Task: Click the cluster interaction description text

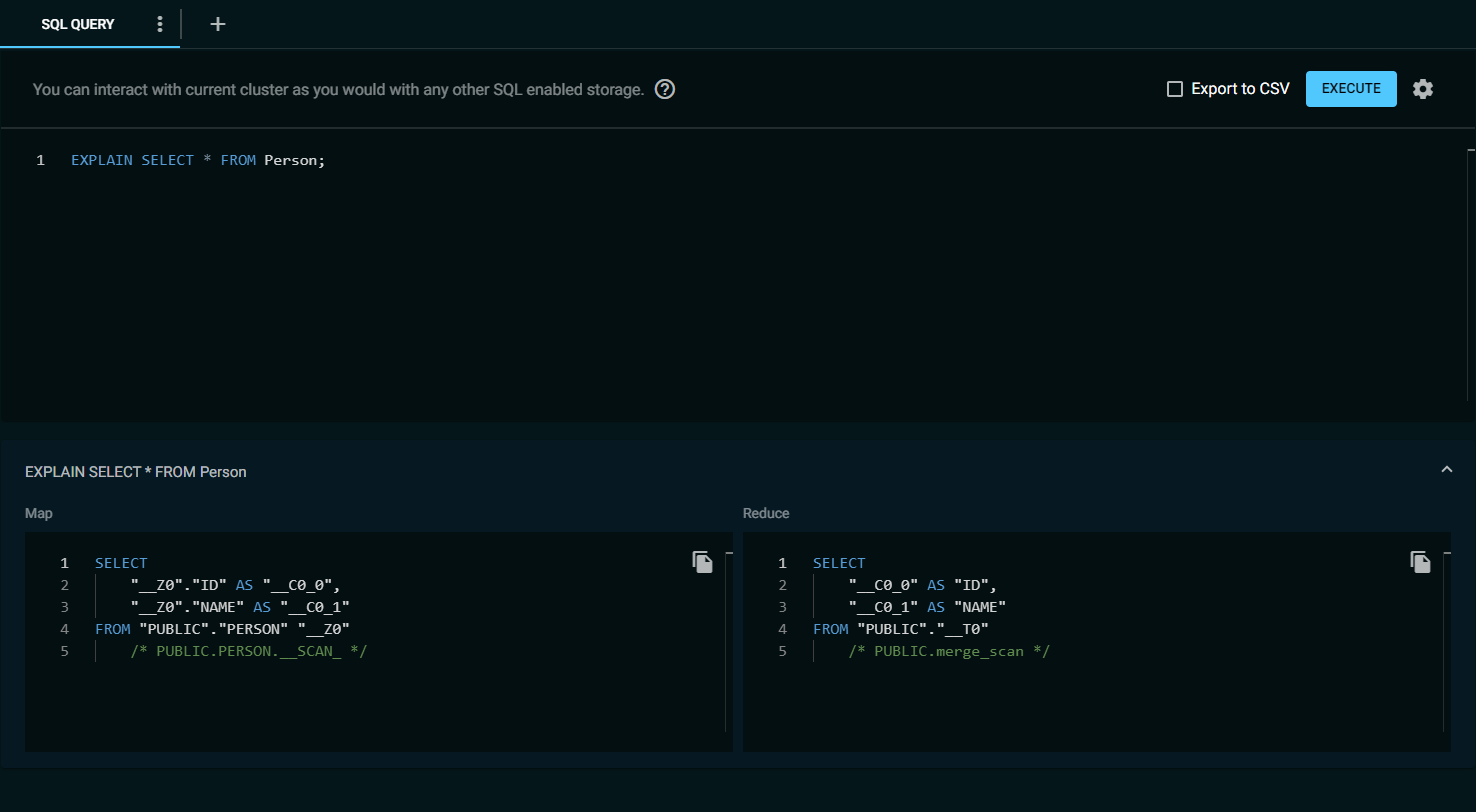Action: pyautogui.click(x=338, y=89)
